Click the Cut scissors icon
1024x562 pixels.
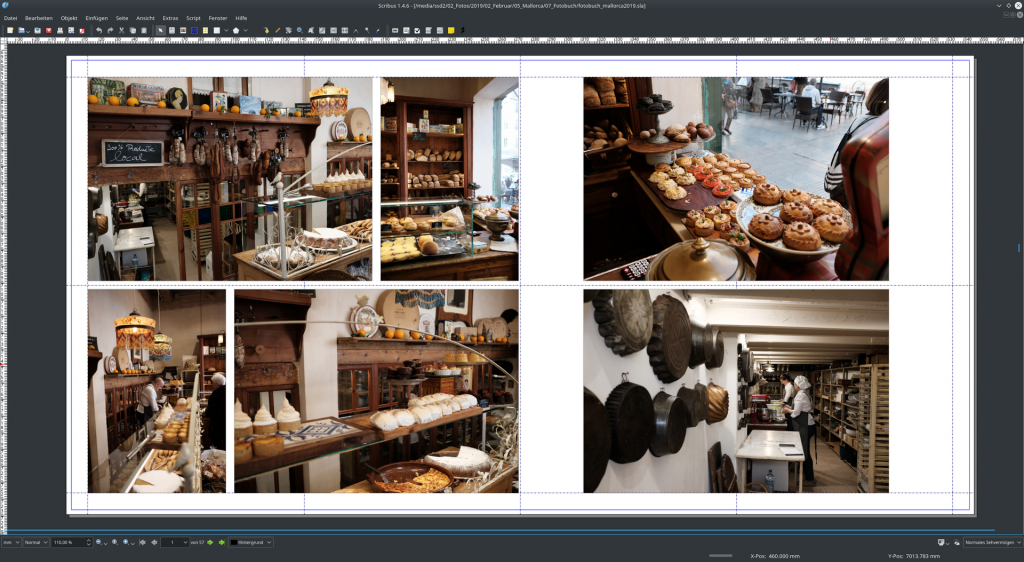(x=121, y=31)
